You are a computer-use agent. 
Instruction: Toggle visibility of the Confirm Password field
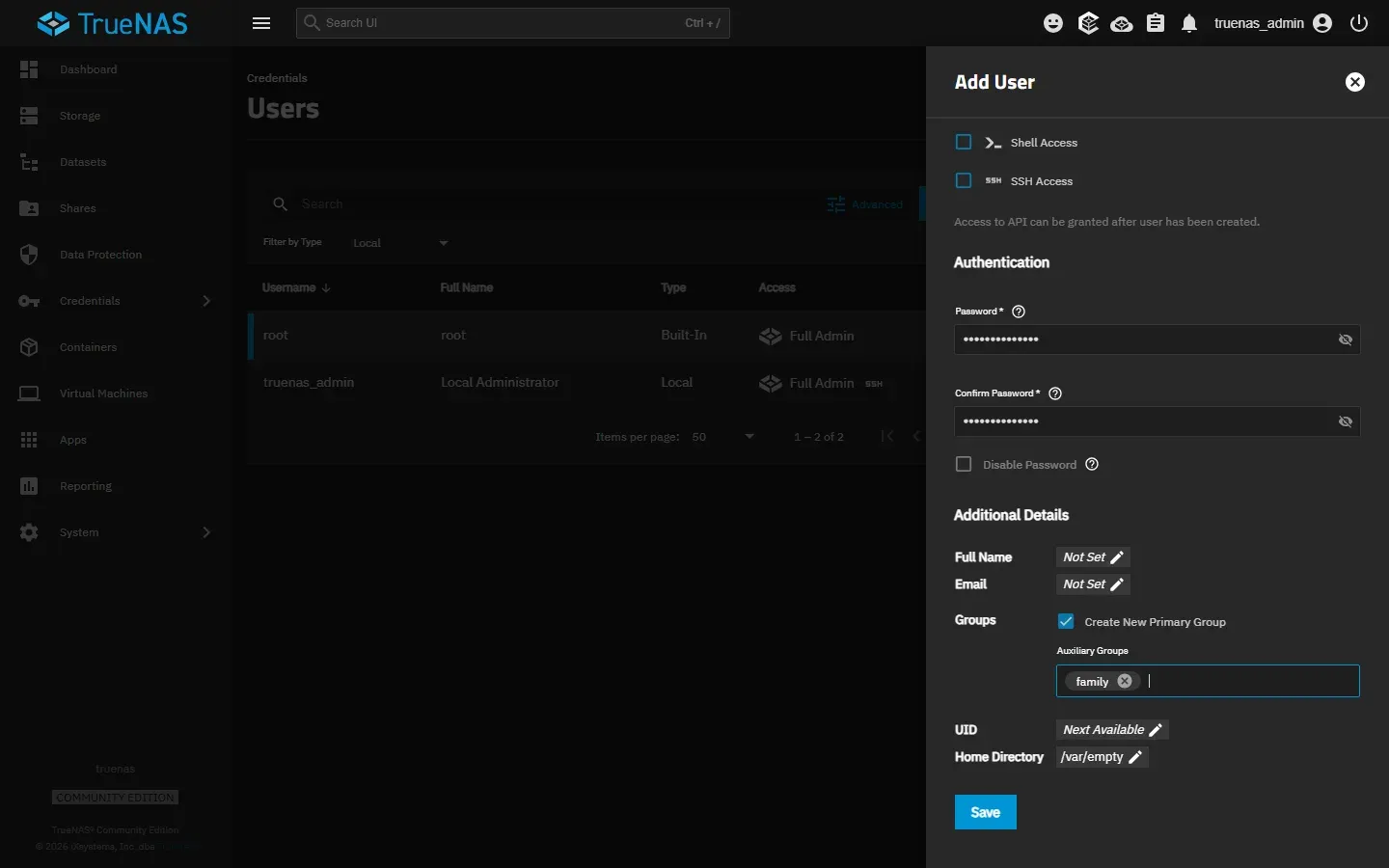click(1346, 421)
